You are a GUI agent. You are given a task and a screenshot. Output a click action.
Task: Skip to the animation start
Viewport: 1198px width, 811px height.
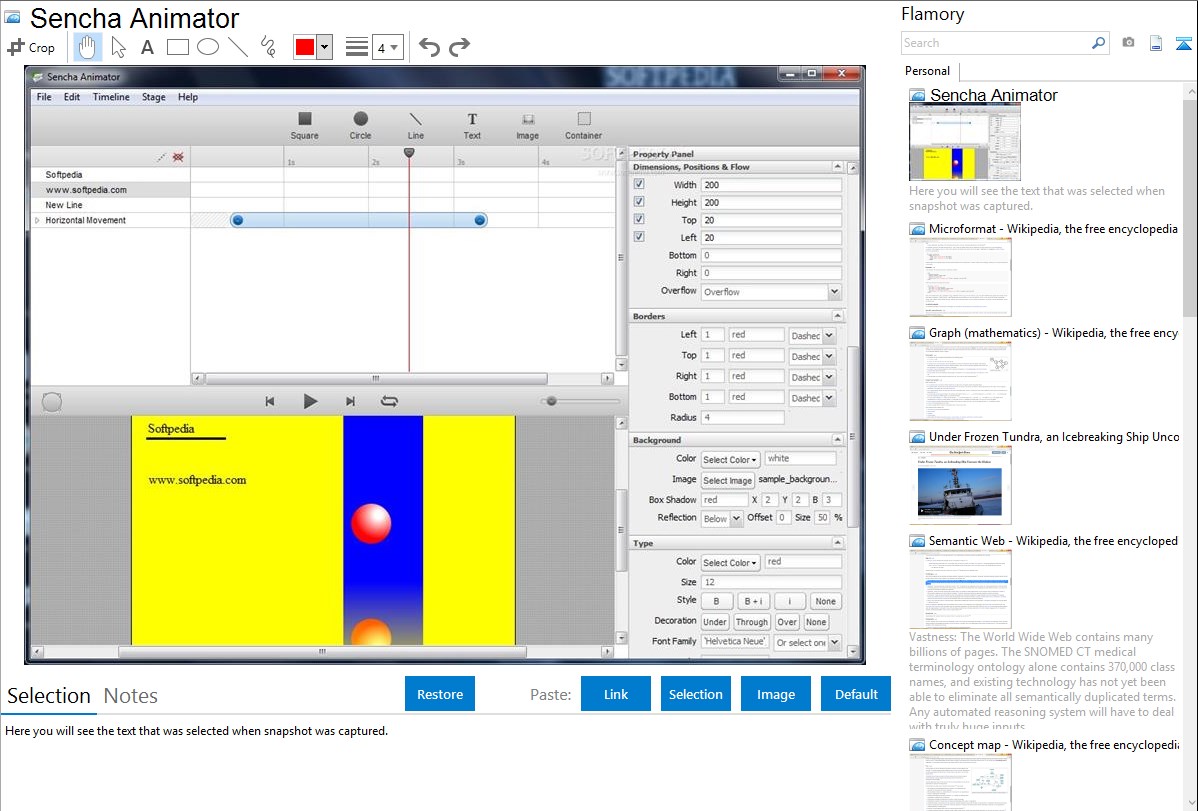[270, 401]
